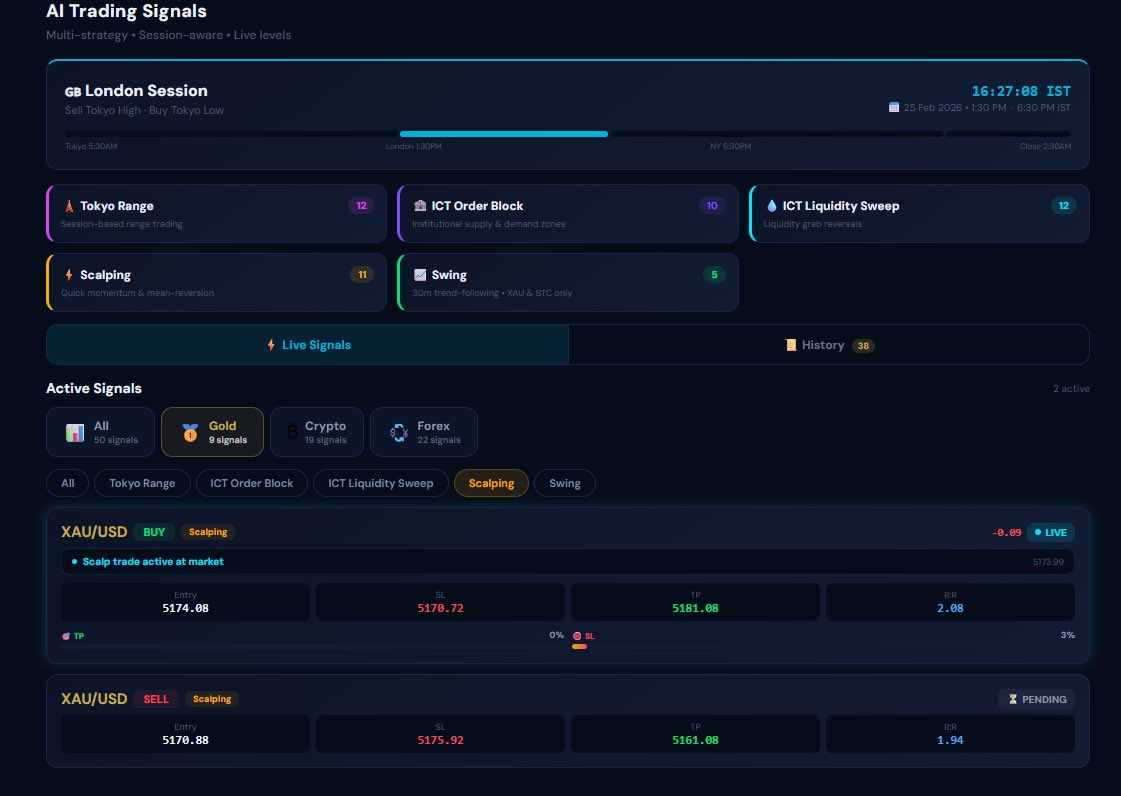Select the Crypto 19 signals asset filter

317,432
